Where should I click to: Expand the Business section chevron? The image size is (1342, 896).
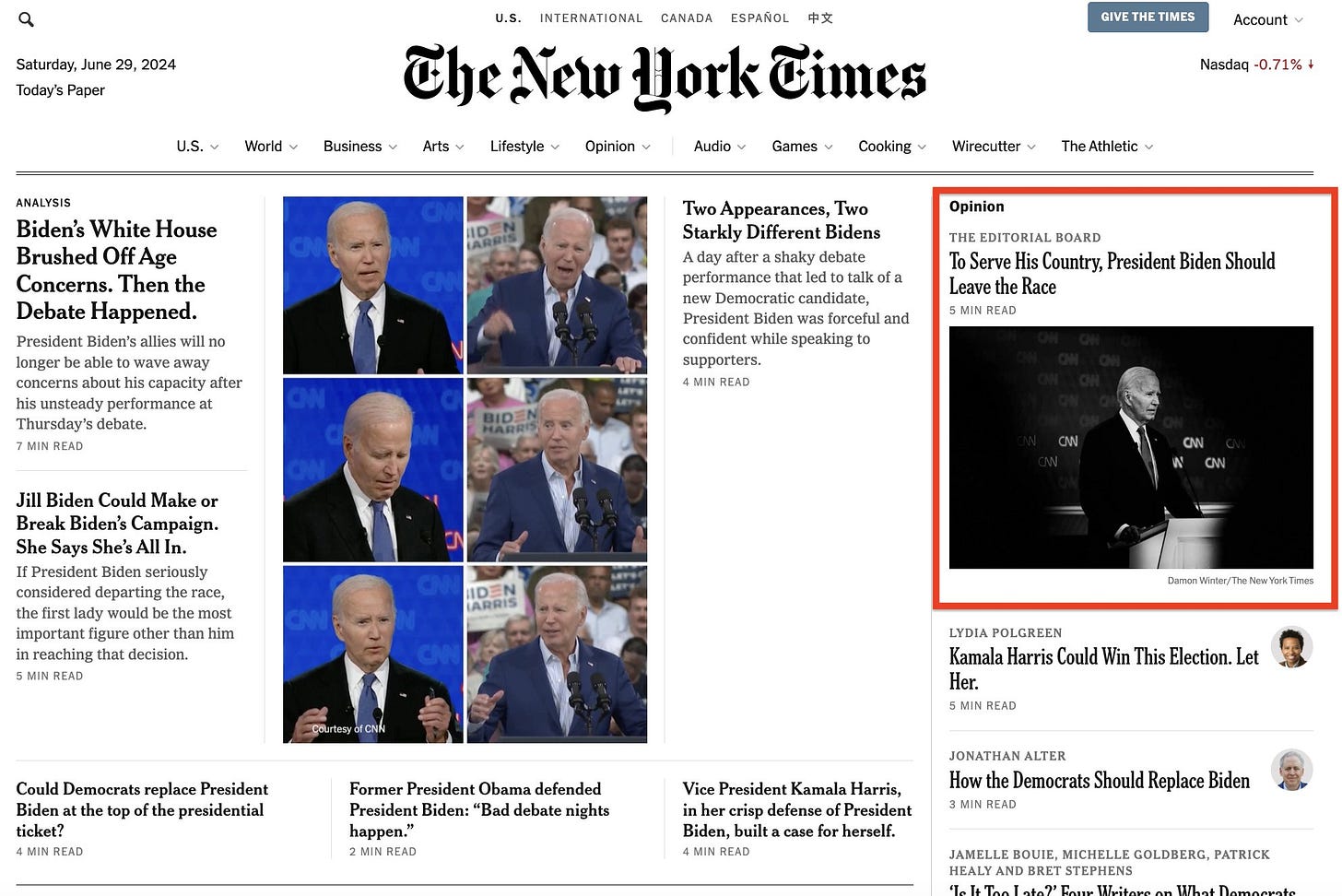point(393,147)
